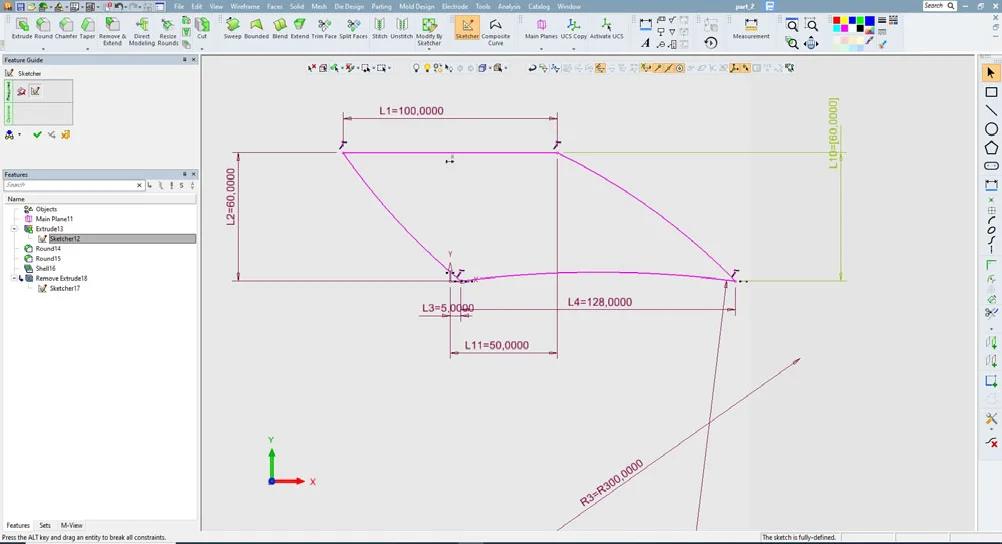Click Activate UCS
Screen dimensions: 1002x544
(x=606, y=29)
